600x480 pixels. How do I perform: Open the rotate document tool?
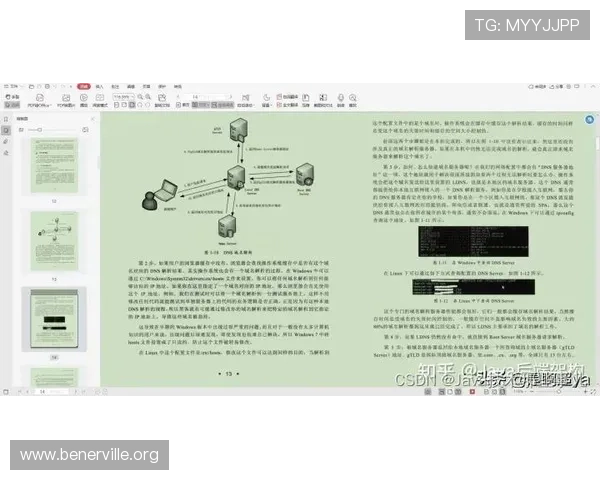pos(162,100)
